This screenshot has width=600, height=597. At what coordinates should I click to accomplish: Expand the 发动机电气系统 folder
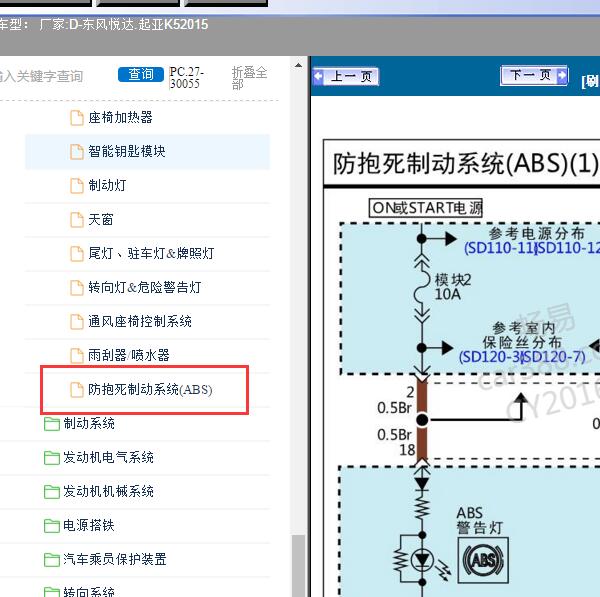(x=108, y=457)
